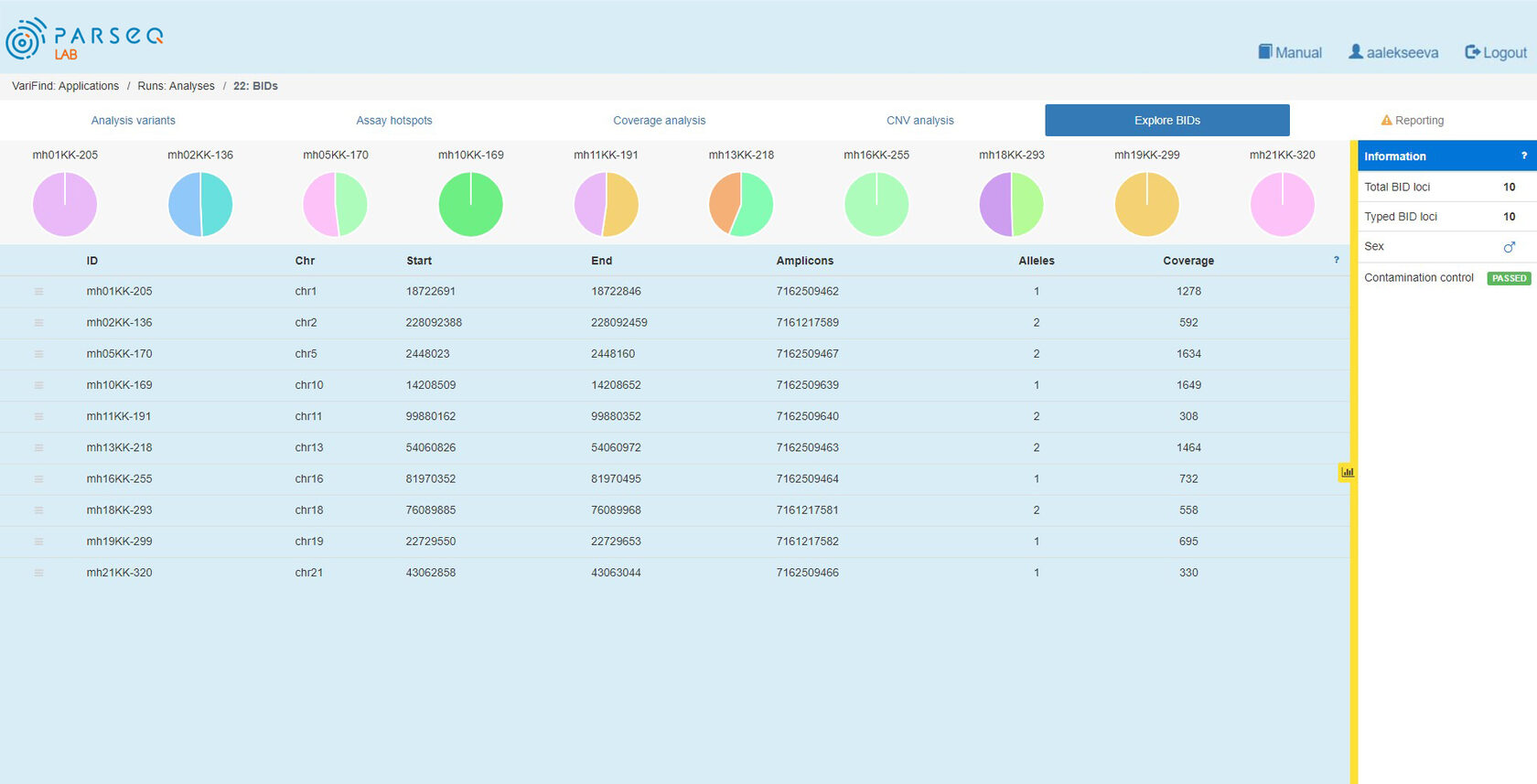Select the mh18KK-293 ID cell
1537x784 pixels.
coord(120,510)
